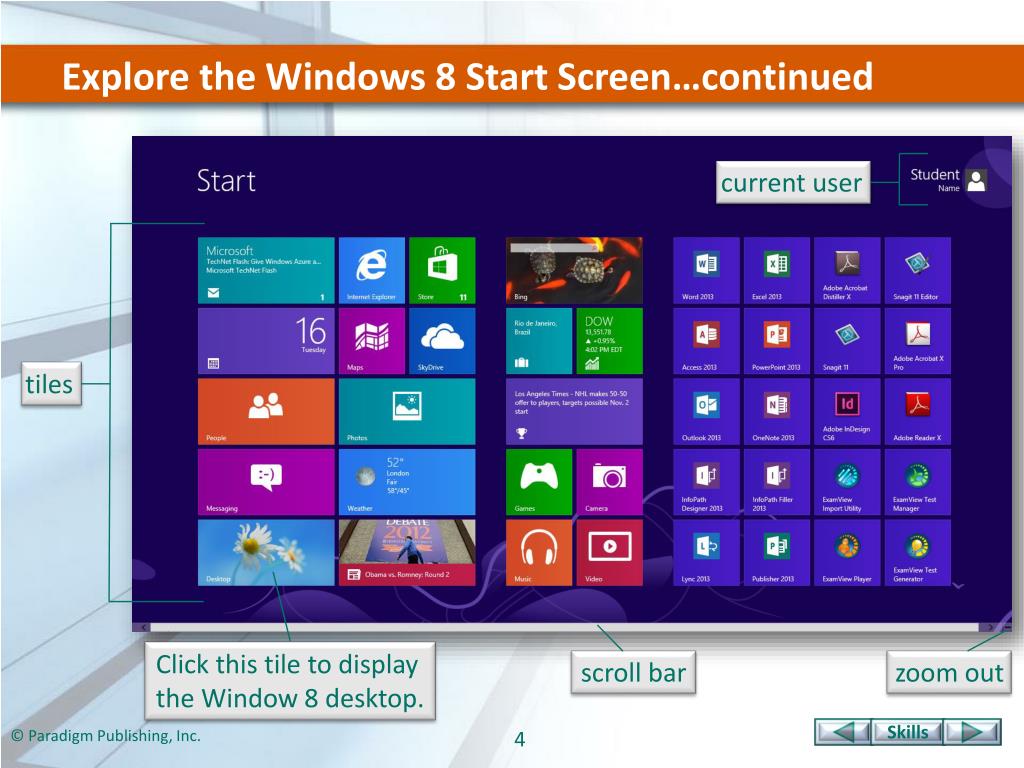Open Adobe InDesign CS6
Viewport: 1024px width, 768px height.
click(847, 411)
